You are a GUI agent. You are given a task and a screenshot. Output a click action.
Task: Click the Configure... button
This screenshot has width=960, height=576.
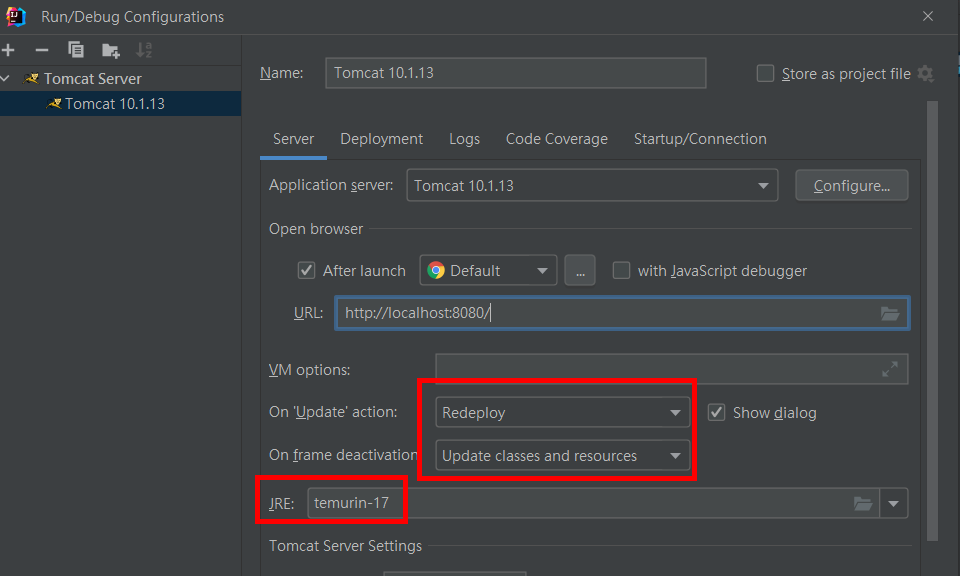pyautogui.click(x=852, y=185)
